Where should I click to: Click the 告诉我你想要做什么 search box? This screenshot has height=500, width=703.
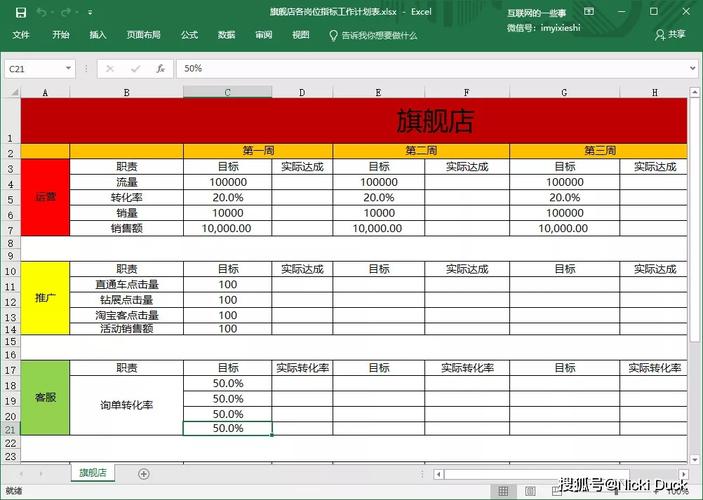click(373, 35)
